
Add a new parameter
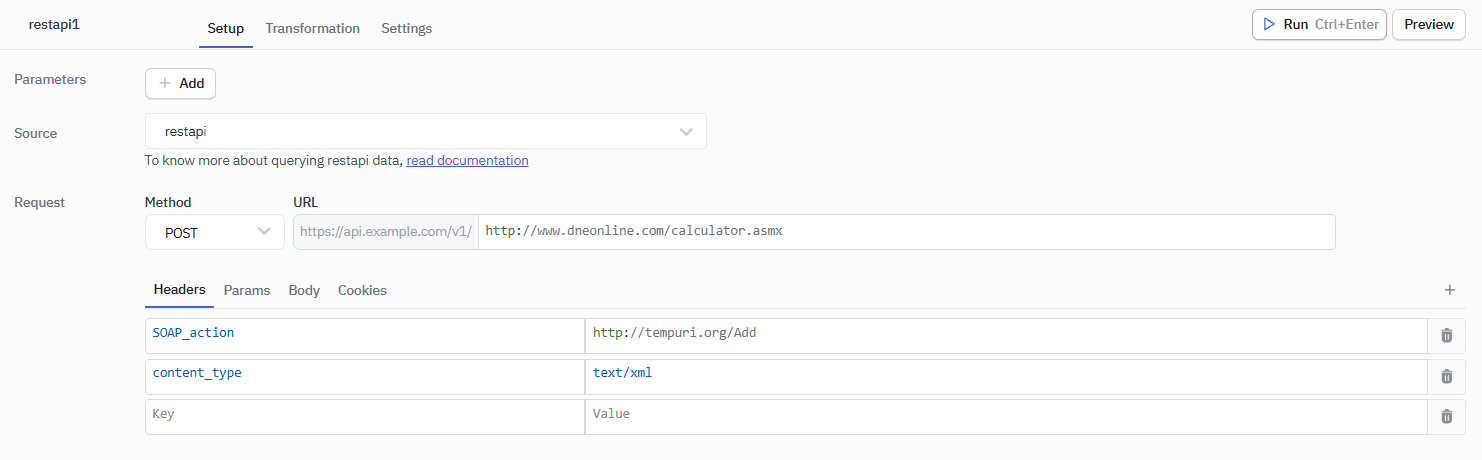[x=180, y=83]
